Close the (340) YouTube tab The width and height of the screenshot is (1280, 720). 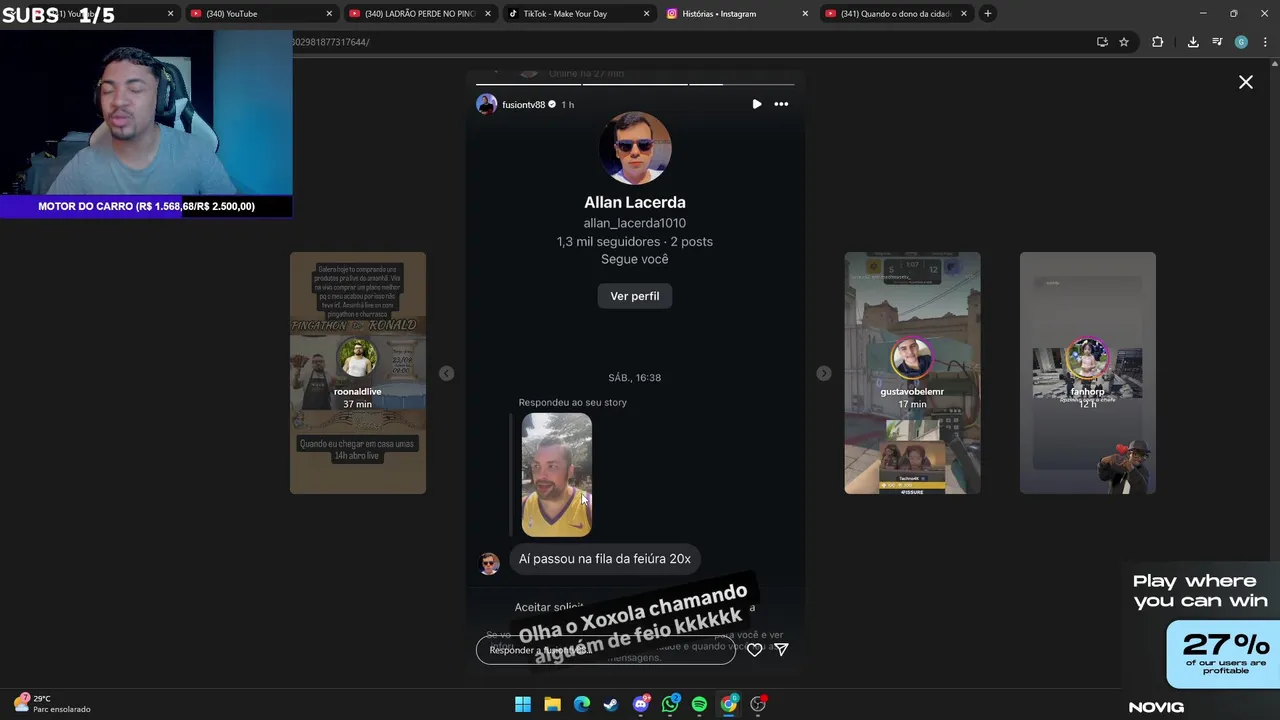(x=329, y=14)
